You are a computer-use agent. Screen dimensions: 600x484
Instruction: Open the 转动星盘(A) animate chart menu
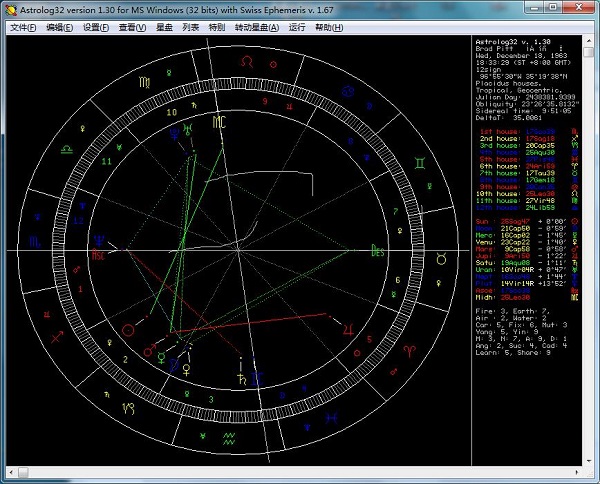[x=257, y=28]
